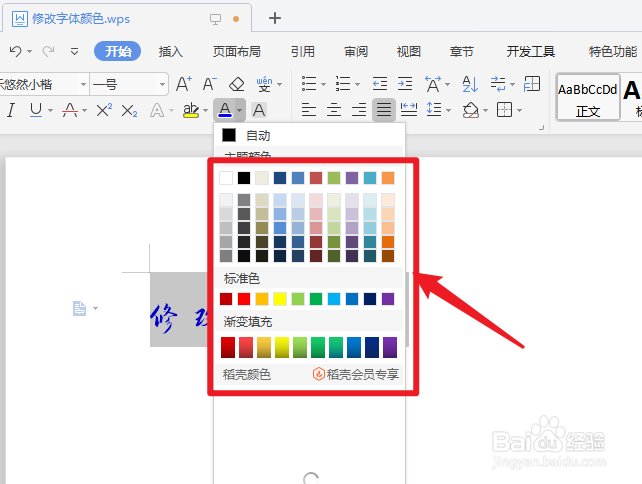Pick the standard yellow color swatch

pyautogui.click(x=280, y=299)
